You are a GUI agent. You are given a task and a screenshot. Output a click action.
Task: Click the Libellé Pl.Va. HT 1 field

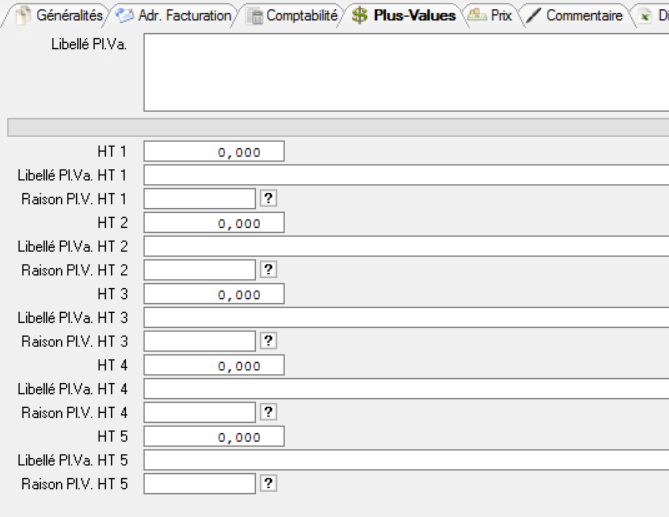coord(406,175)
